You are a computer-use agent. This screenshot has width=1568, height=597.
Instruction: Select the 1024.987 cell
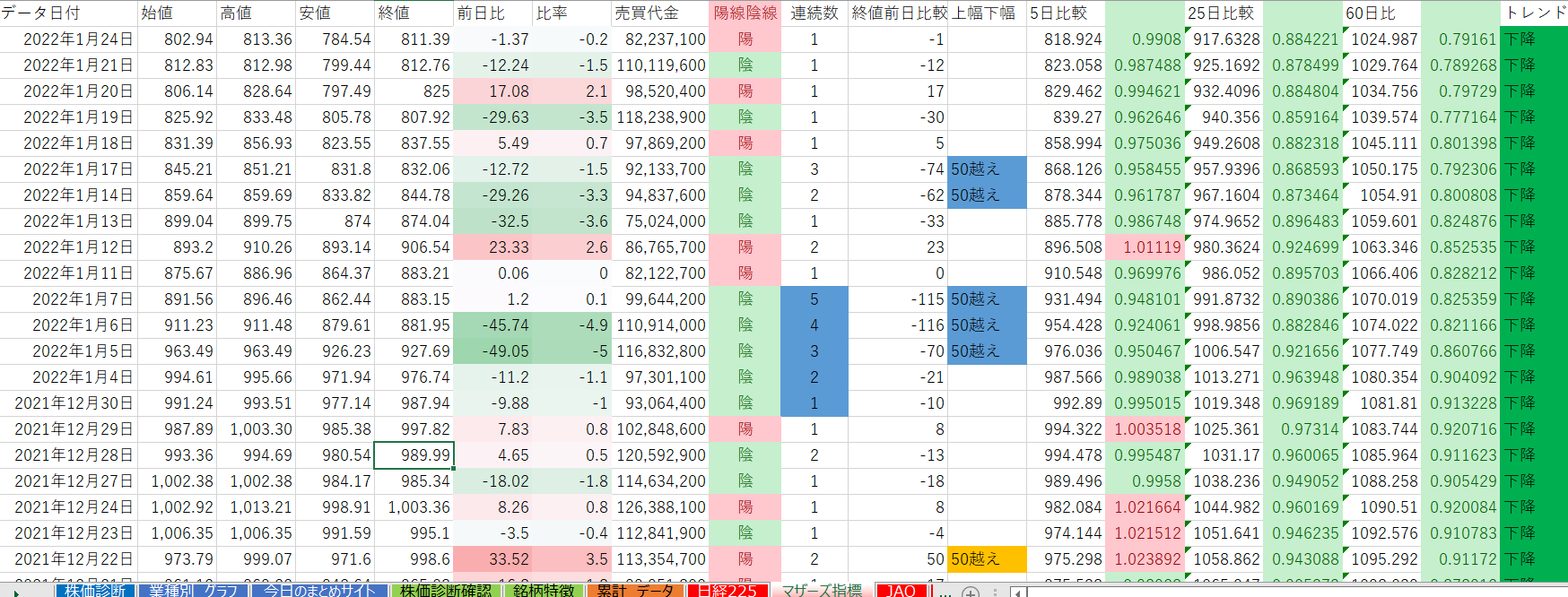click(1381, 39)
